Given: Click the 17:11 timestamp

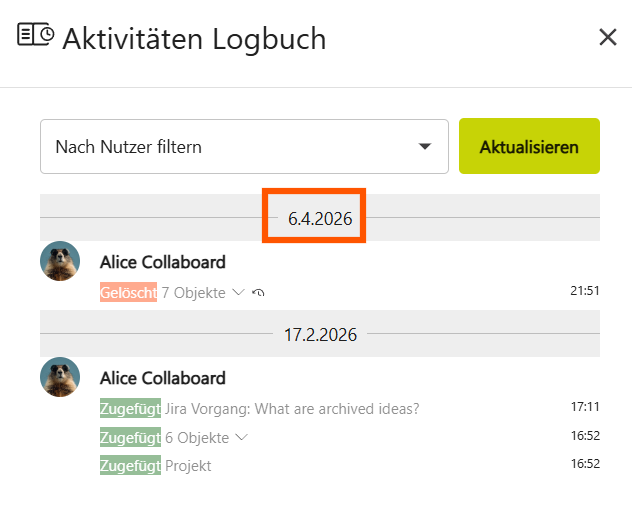Looking at the screenshot, I should [x=584, y=407].
